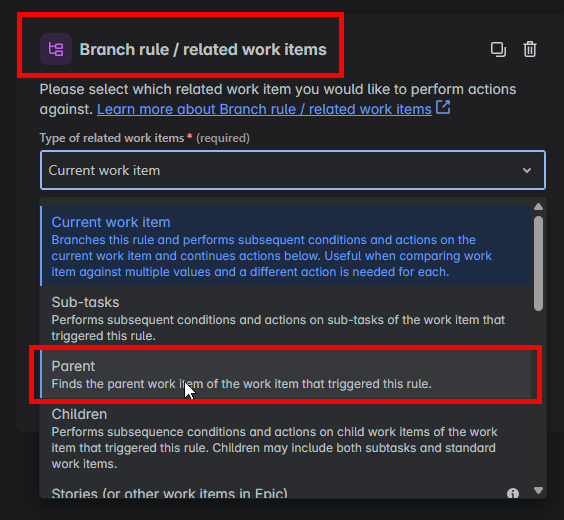The image size is (564, 520).
Task: Select Stories (or other work items in Epic)
Action: point(169,493)
